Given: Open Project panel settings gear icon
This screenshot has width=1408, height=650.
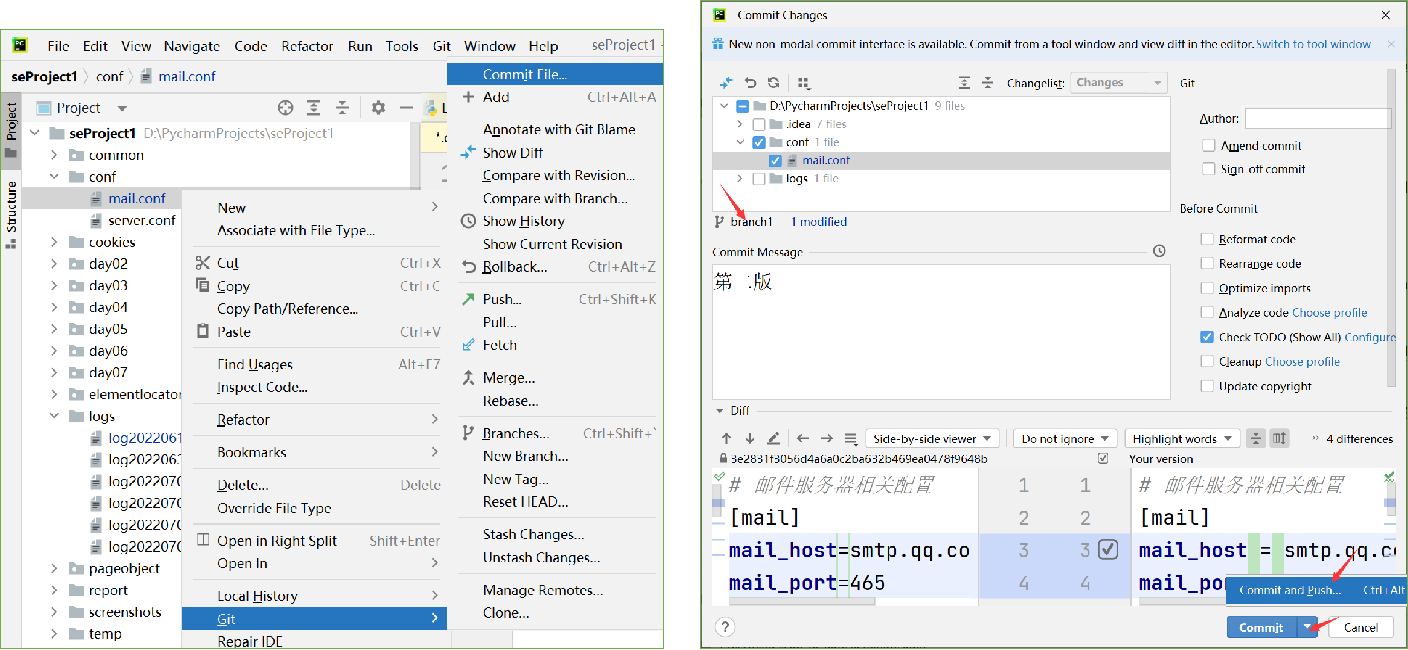Looking at the screenshot, I should (x=378, y=108).
